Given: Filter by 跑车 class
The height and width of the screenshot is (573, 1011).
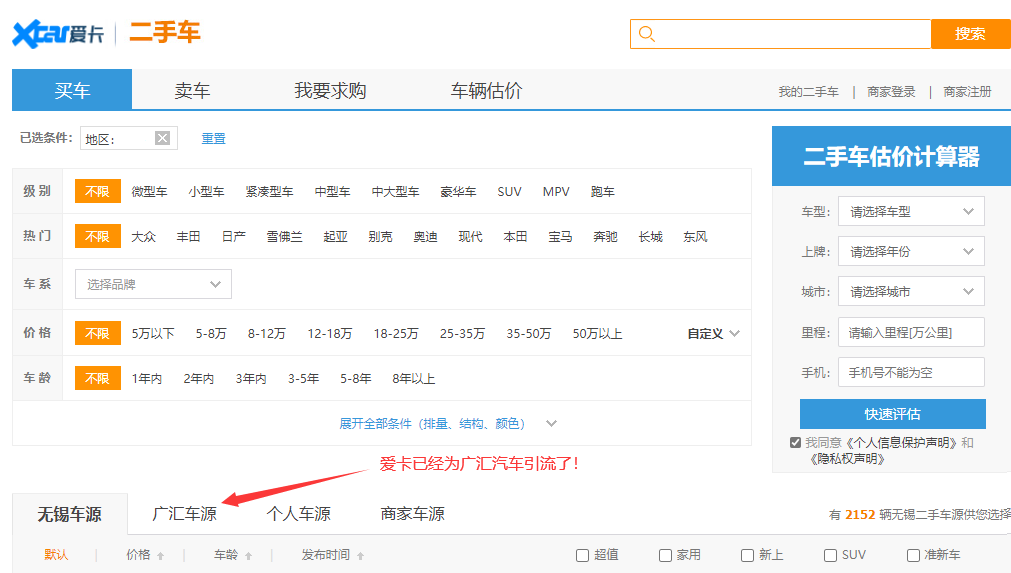Looking at the screenshot, I should tap(602, 191).
